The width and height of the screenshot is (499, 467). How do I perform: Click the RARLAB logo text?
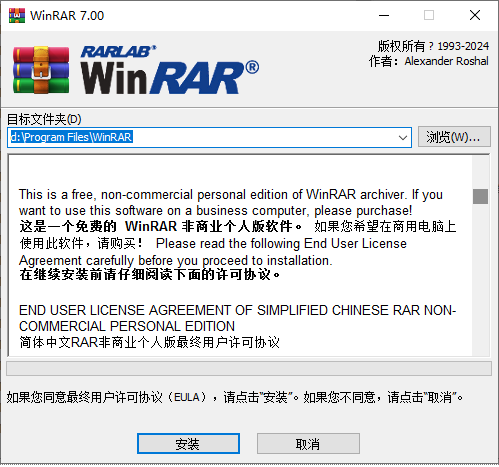pos(118,51)
